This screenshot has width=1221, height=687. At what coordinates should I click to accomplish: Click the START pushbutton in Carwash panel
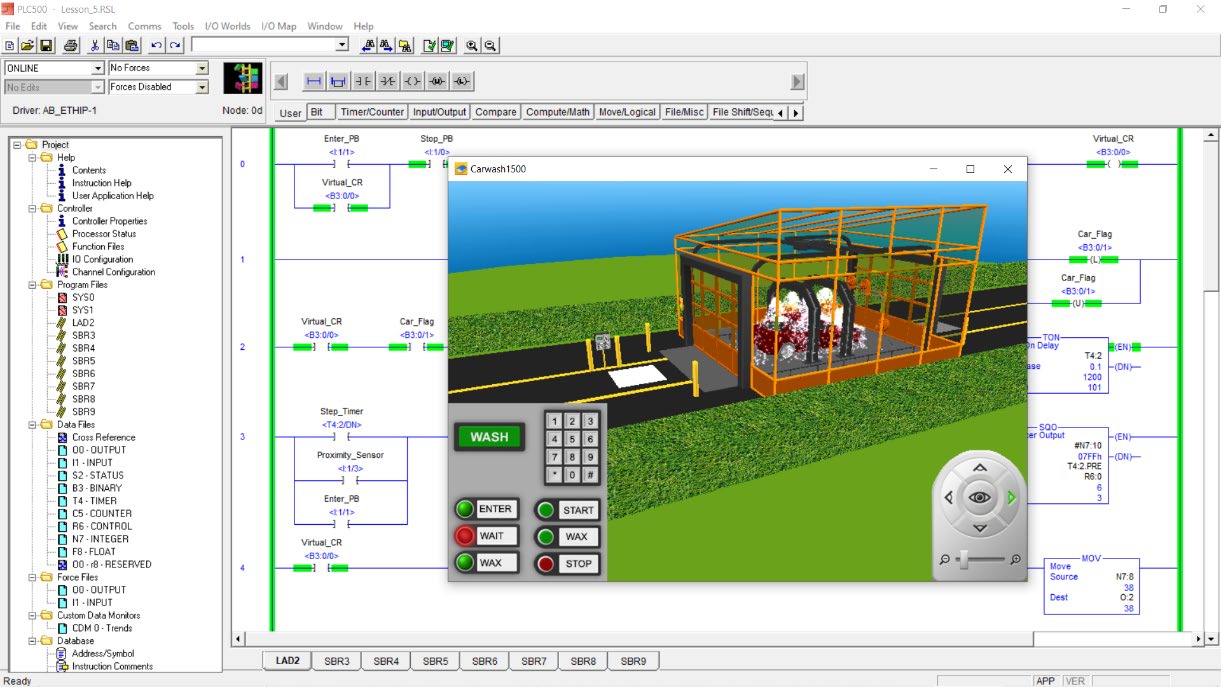click(x=568, y=510)
